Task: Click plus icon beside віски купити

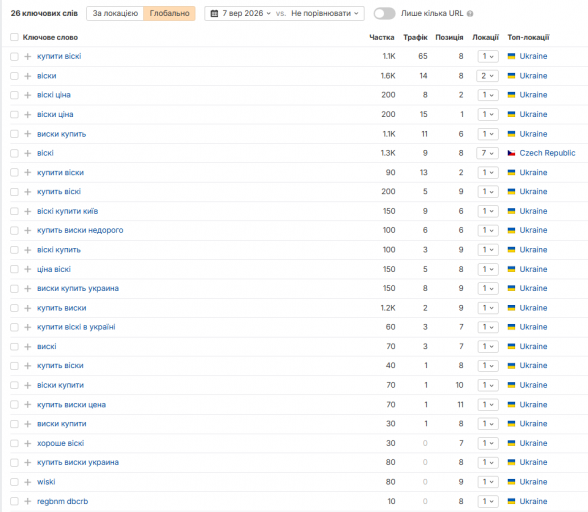Action: coord(27,385)
